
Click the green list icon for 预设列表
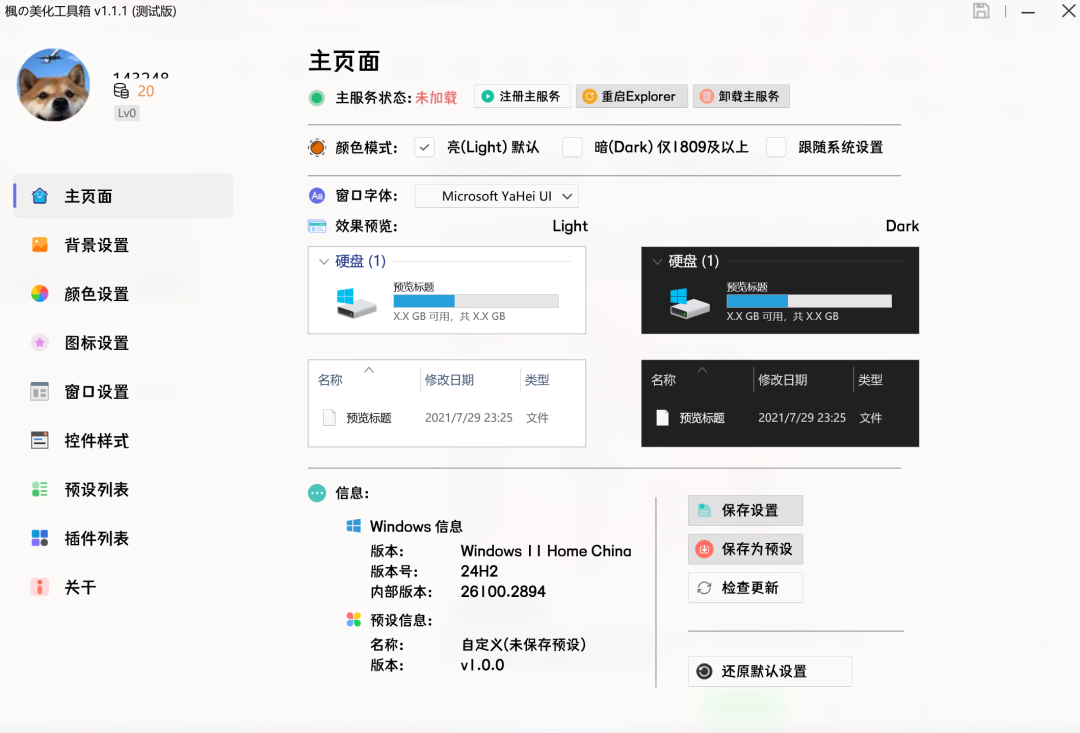(x=40, y=489)
